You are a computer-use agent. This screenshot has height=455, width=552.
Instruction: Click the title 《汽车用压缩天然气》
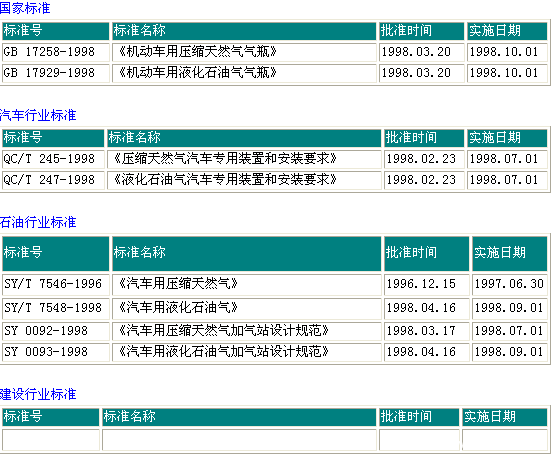pyautogui.click(x=177, y=283)
